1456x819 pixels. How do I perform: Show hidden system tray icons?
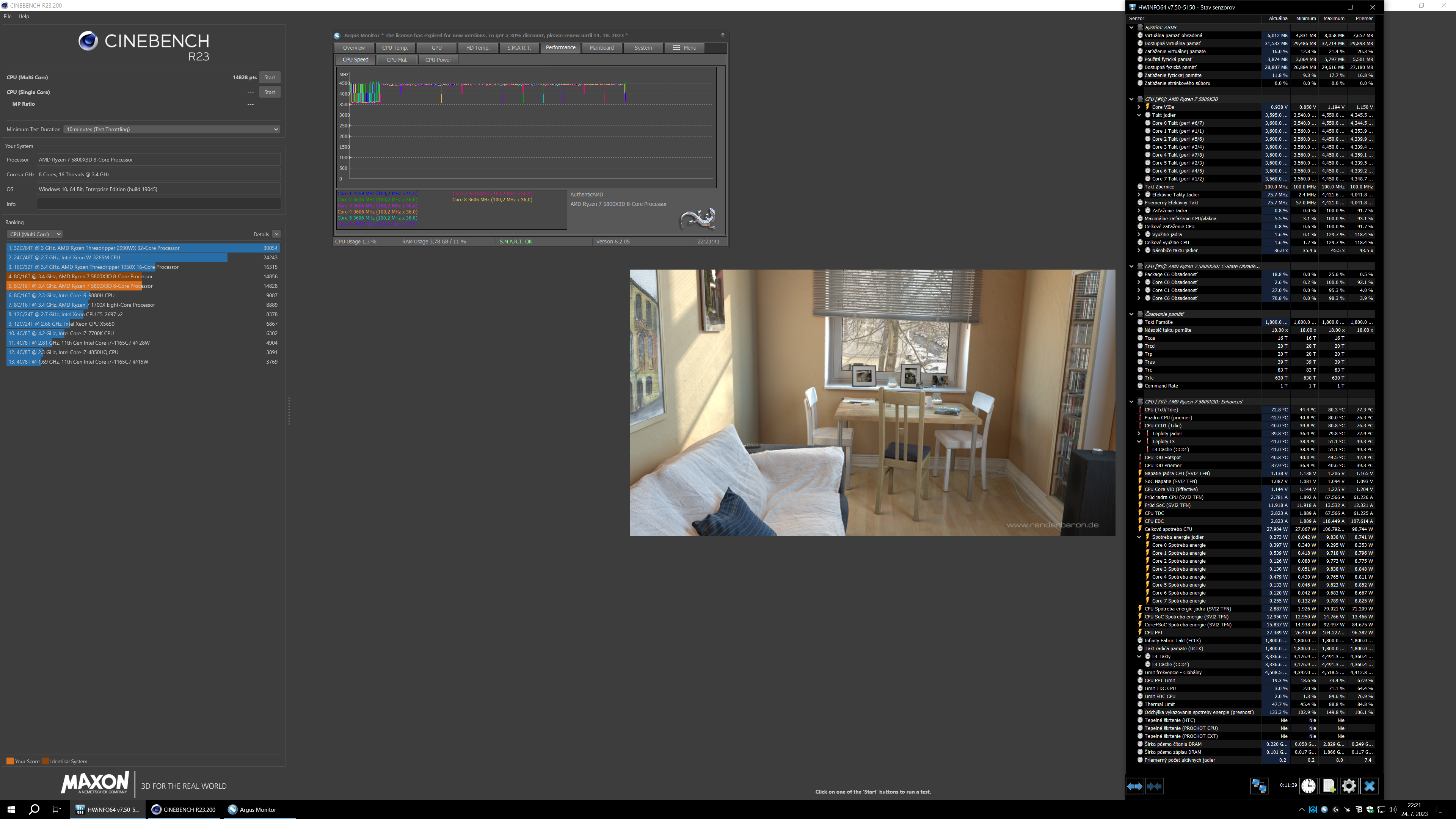click(1301, 810)
